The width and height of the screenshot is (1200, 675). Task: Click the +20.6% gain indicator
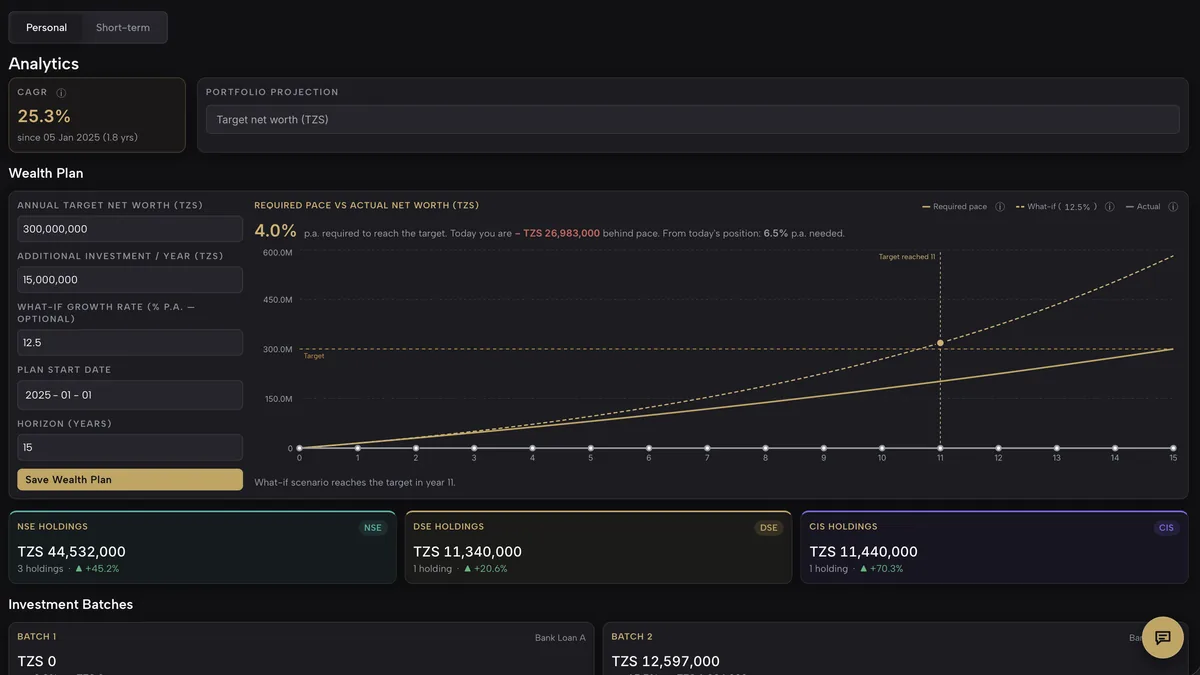(486, 569)
